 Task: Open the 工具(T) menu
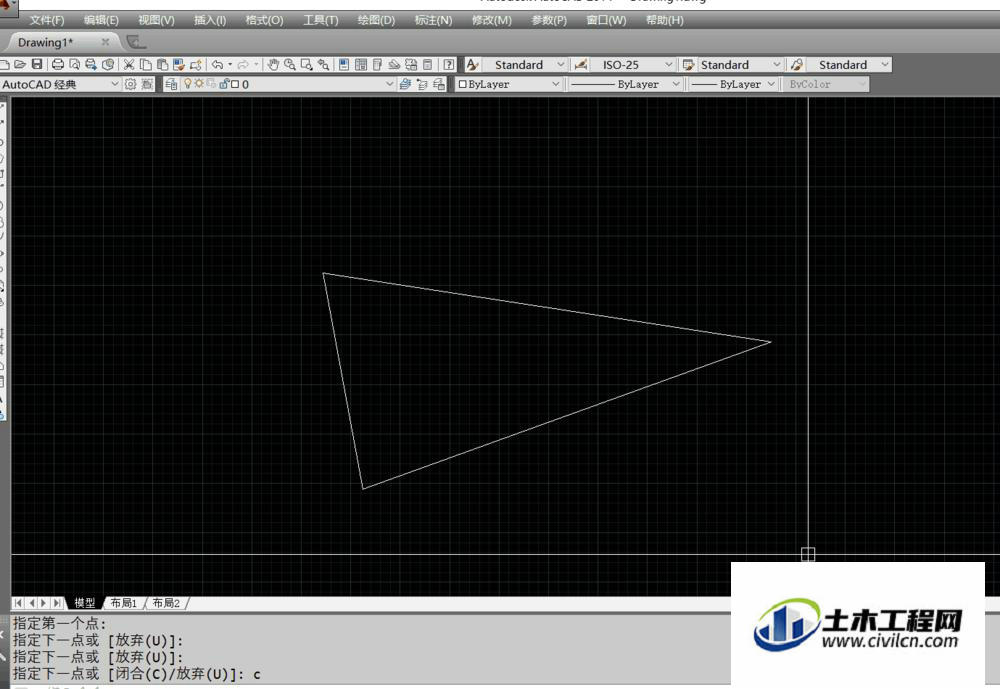pos(320,20)
